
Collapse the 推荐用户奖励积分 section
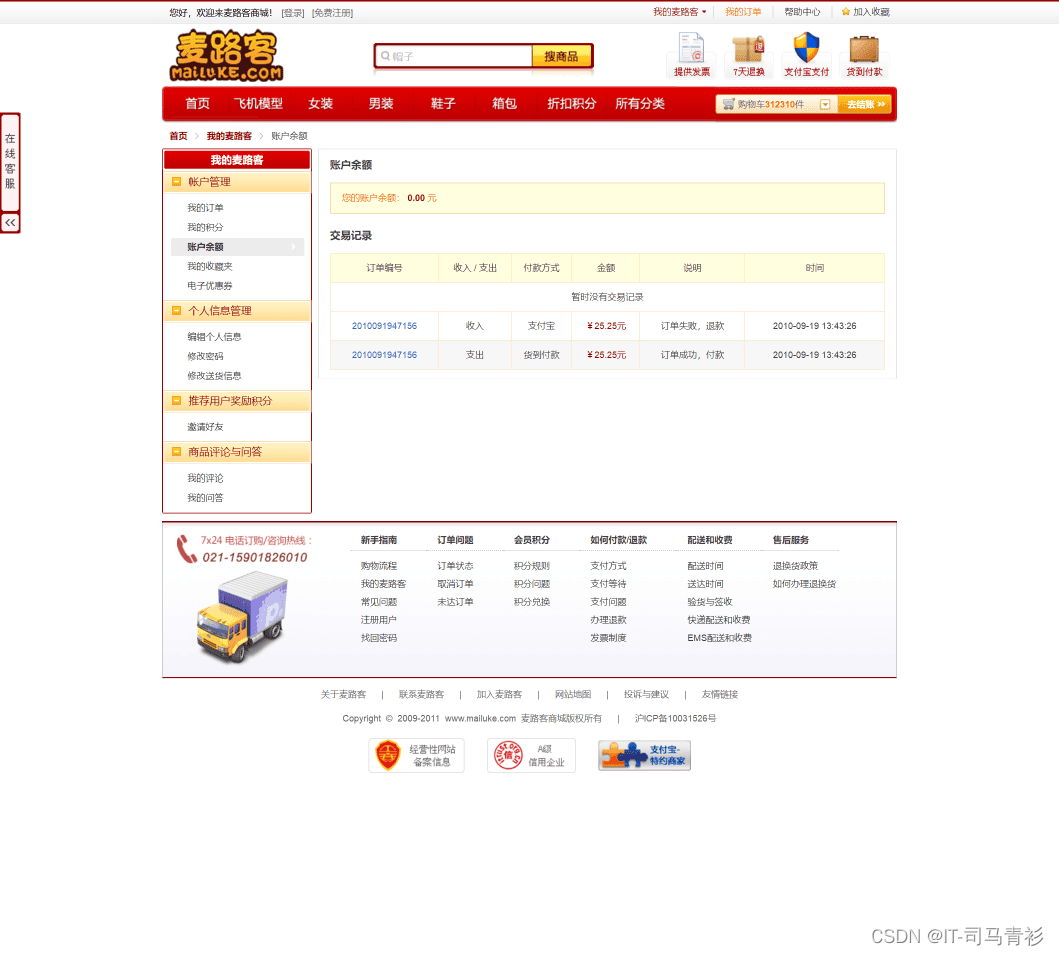coord(176,401)
